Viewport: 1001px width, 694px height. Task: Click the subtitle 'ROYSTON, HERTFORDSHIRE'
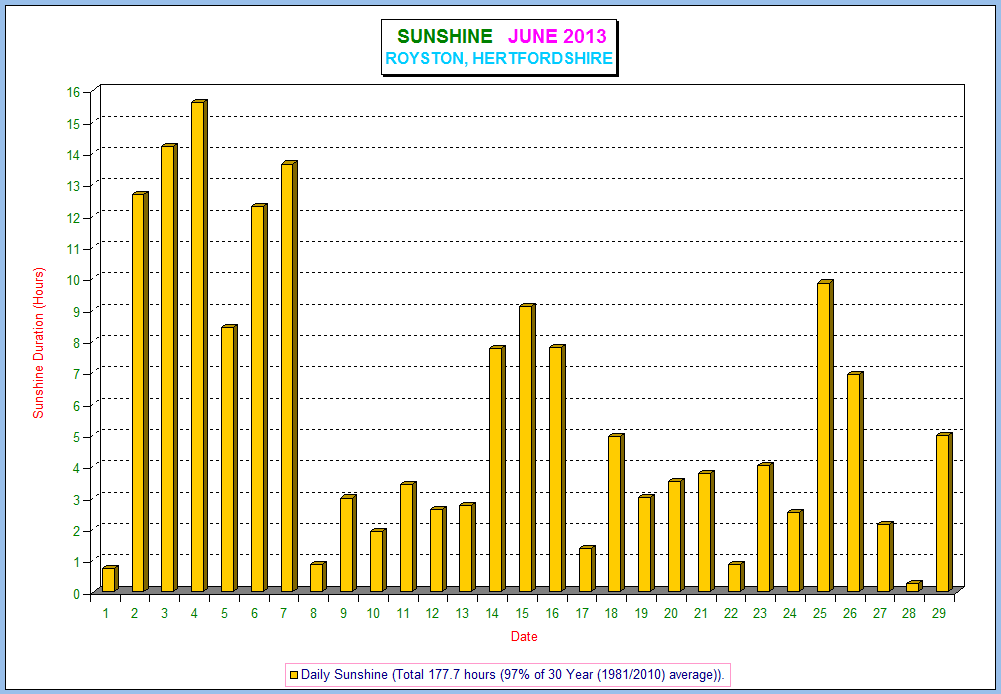499,59
